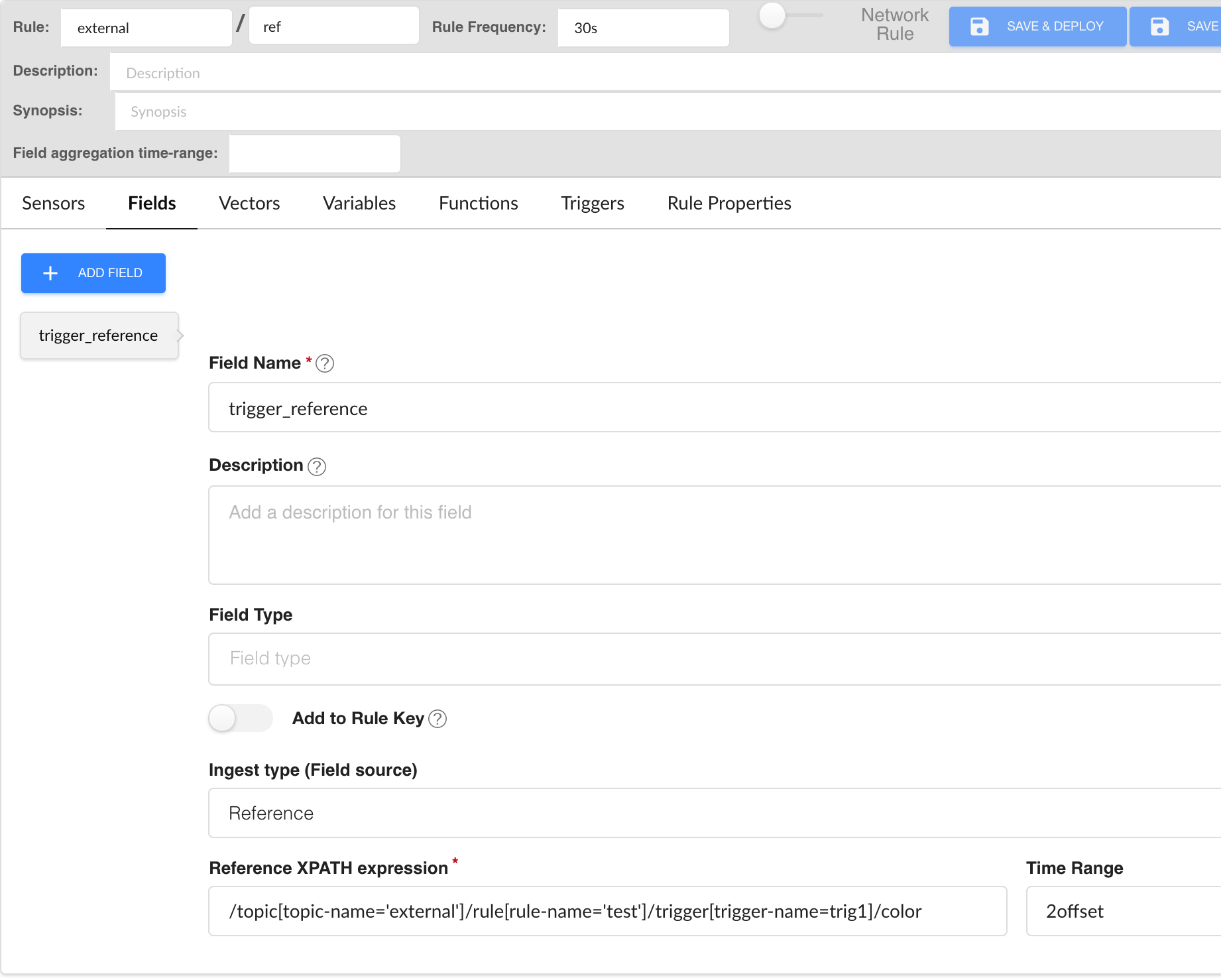Switch to the Sensors tab

(x=54, y=204)
